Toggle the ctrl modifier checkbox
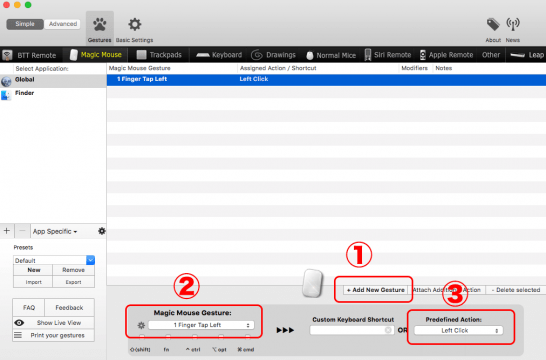 (195, 337)
